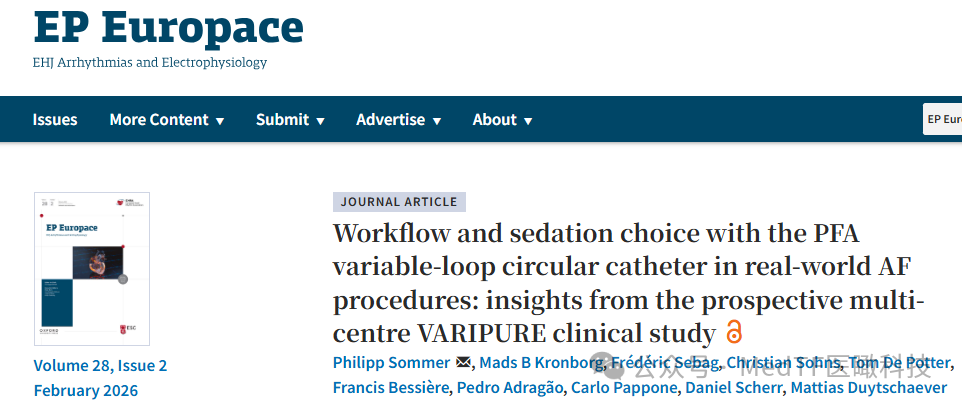Image resolution: width=962 pixels, height=405 pixels.
Task: Click the EHJ Arrhythmias and Electrophysiology subtitle
Action: pyautogui.click(x=150, y=62)
